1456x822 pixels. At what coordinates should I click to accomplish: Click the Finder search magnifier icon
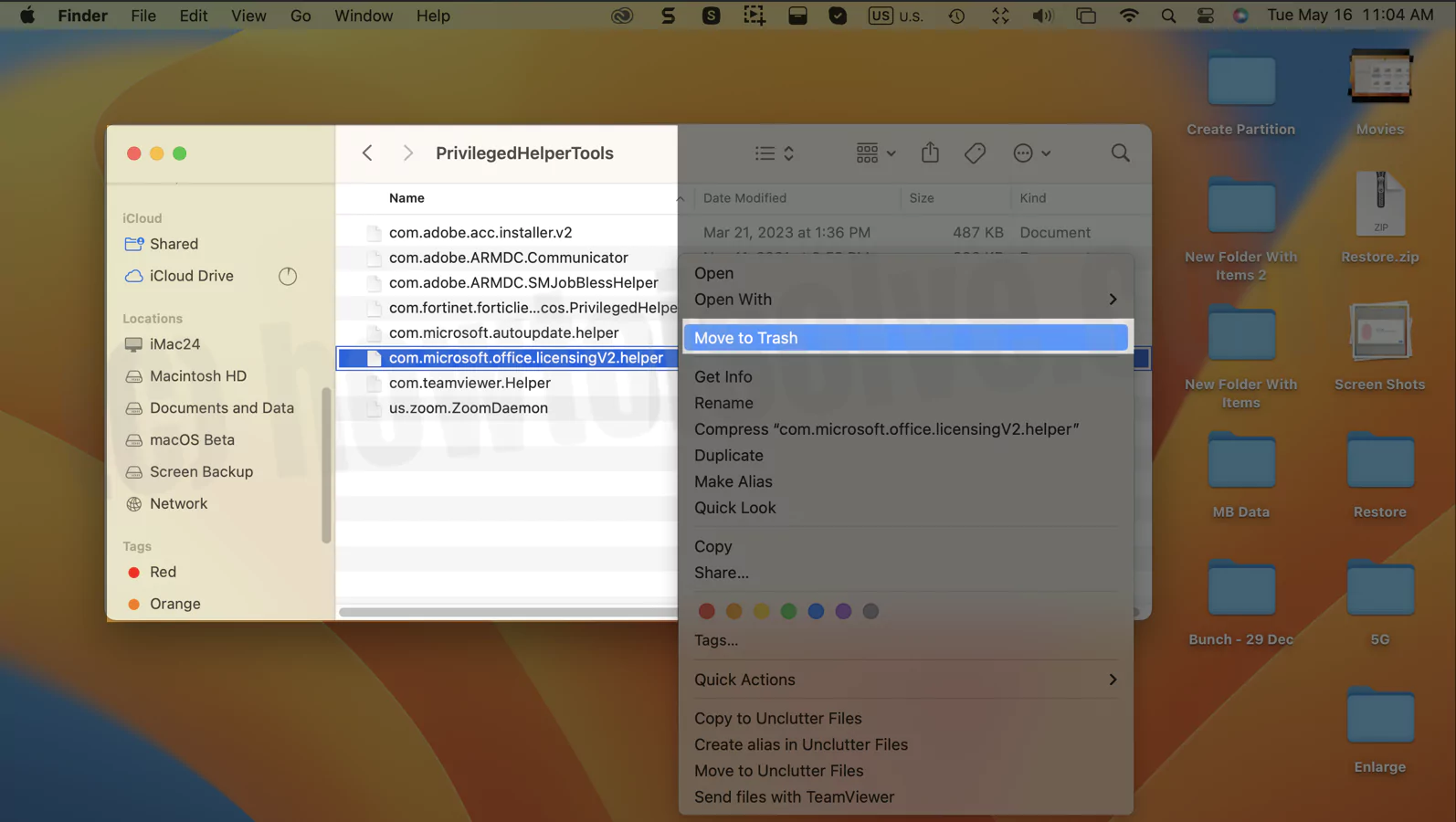click(1120, 153)
